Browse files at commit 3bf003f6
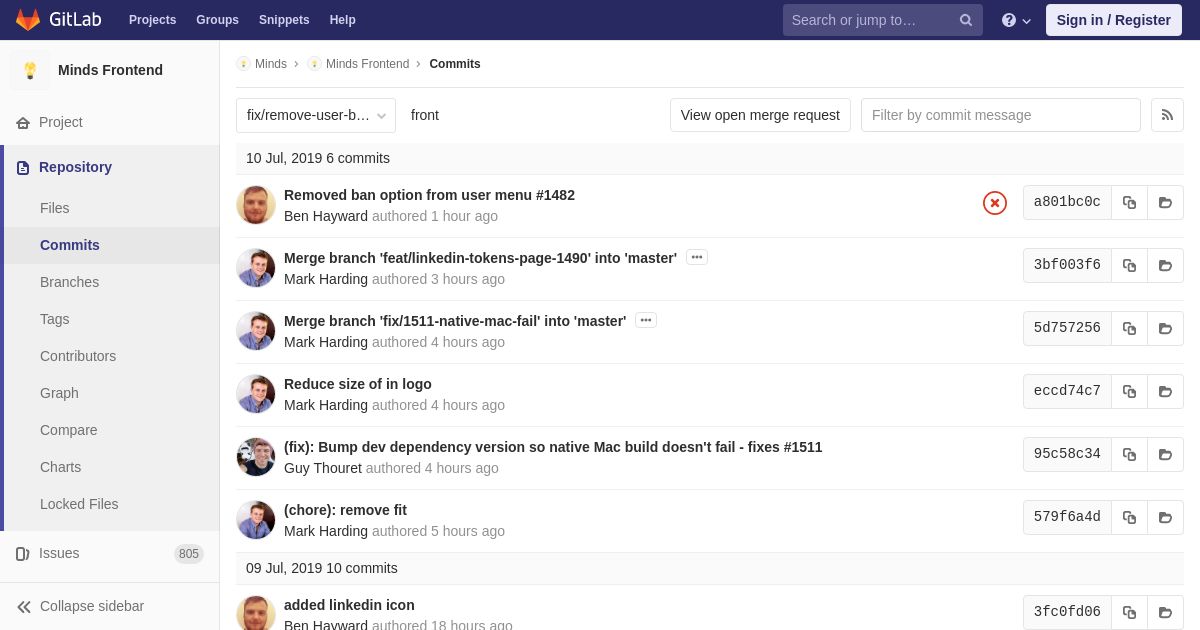The width and height of the screenshot is (1200, 630). pyautogui.click(x=1165, y=265)
